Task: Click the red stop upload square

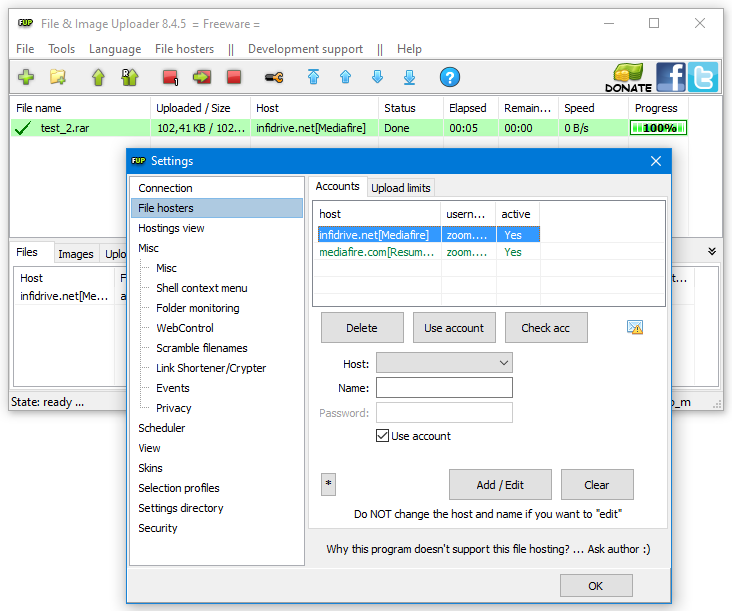Action: pos(234,77)
